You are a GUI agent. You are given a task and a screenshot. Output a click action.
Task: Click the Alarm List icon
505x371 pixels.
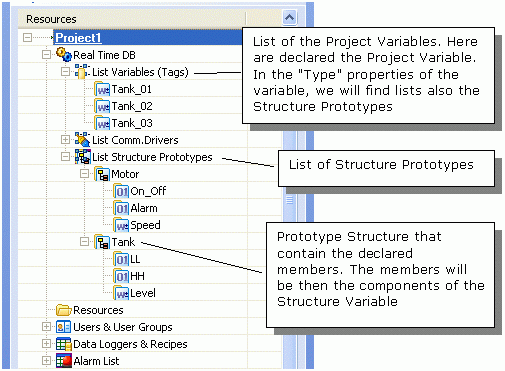[x=63, y=361]
